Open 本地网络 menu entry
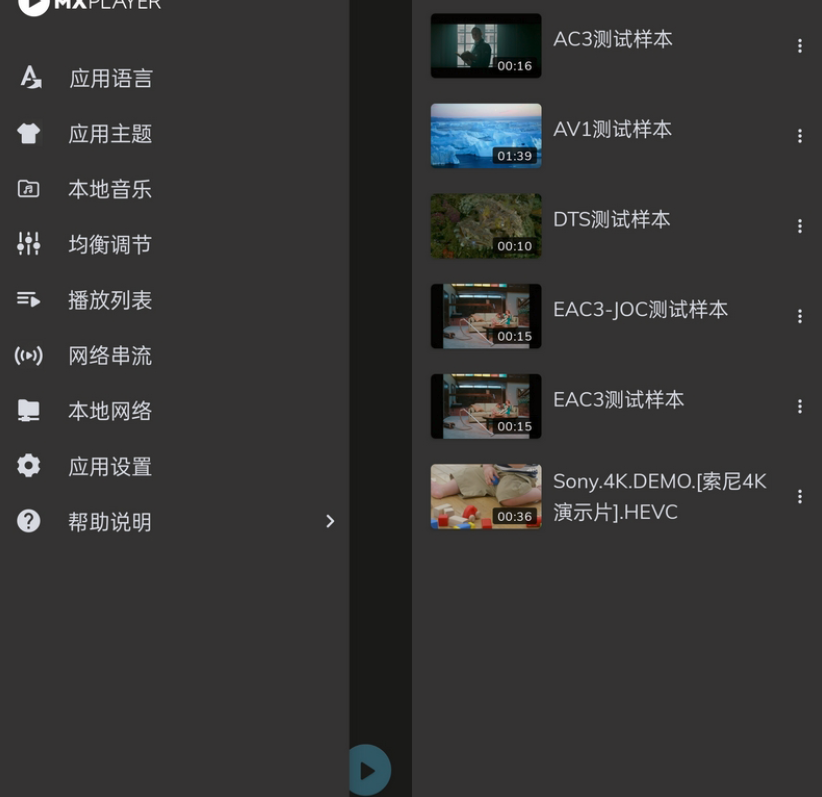This screenshot has height=797, width=822. tap(175, 411)
